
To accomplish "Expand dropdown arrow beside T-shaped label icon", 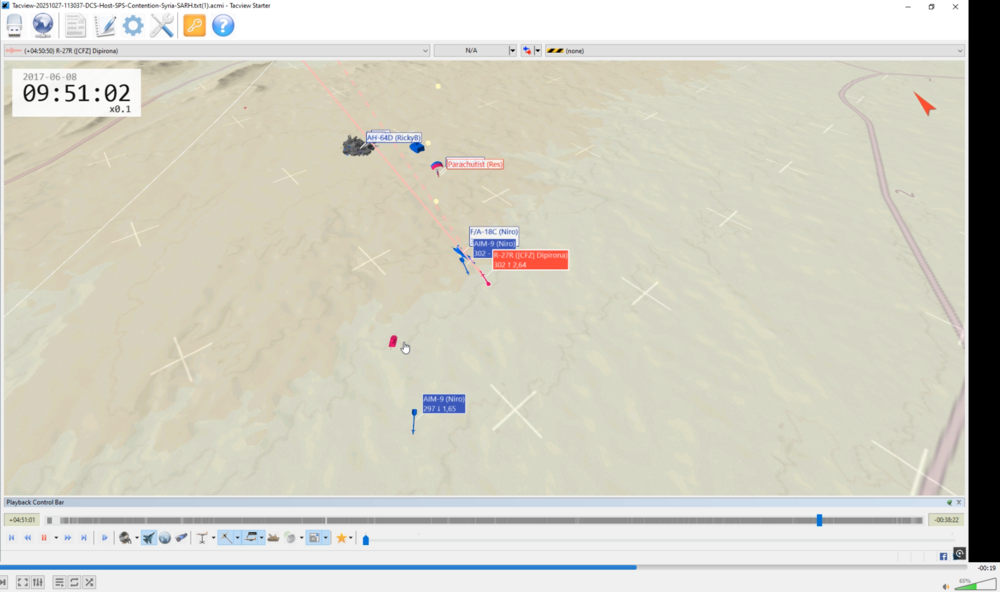I will [x=213, y=538].
